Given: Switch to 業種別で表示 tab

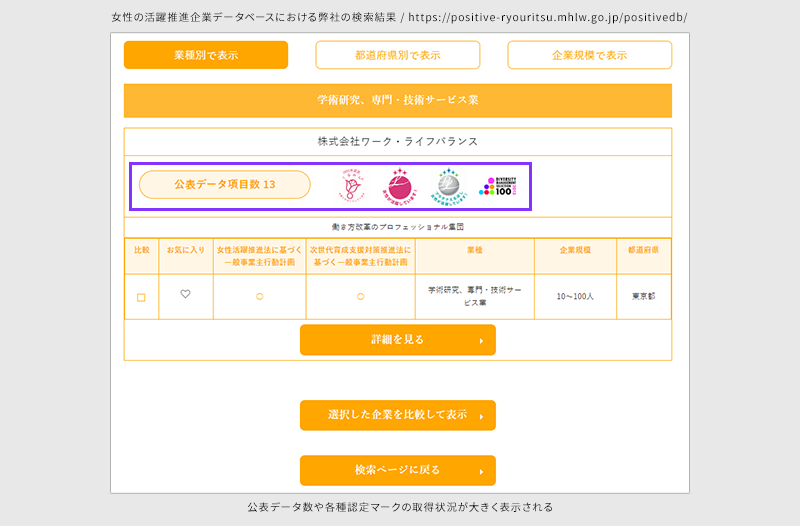Looking at the screenshot, I should (206, 55).
